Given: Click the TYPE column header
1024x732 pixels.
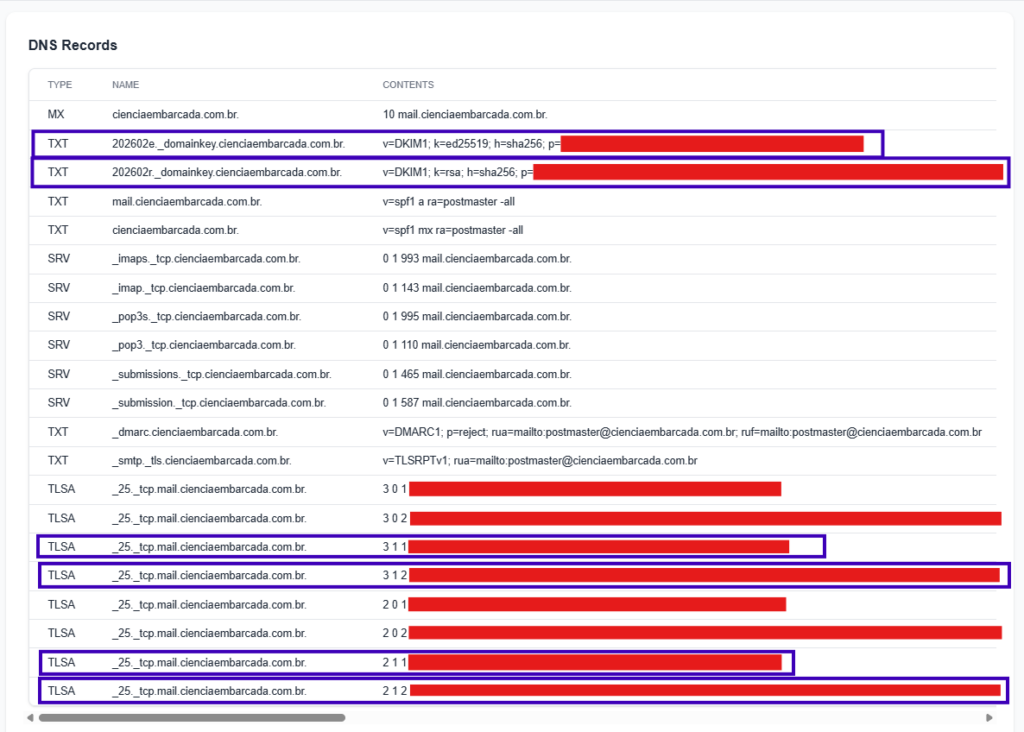Looking at the screenshot, I should point(60,85).
